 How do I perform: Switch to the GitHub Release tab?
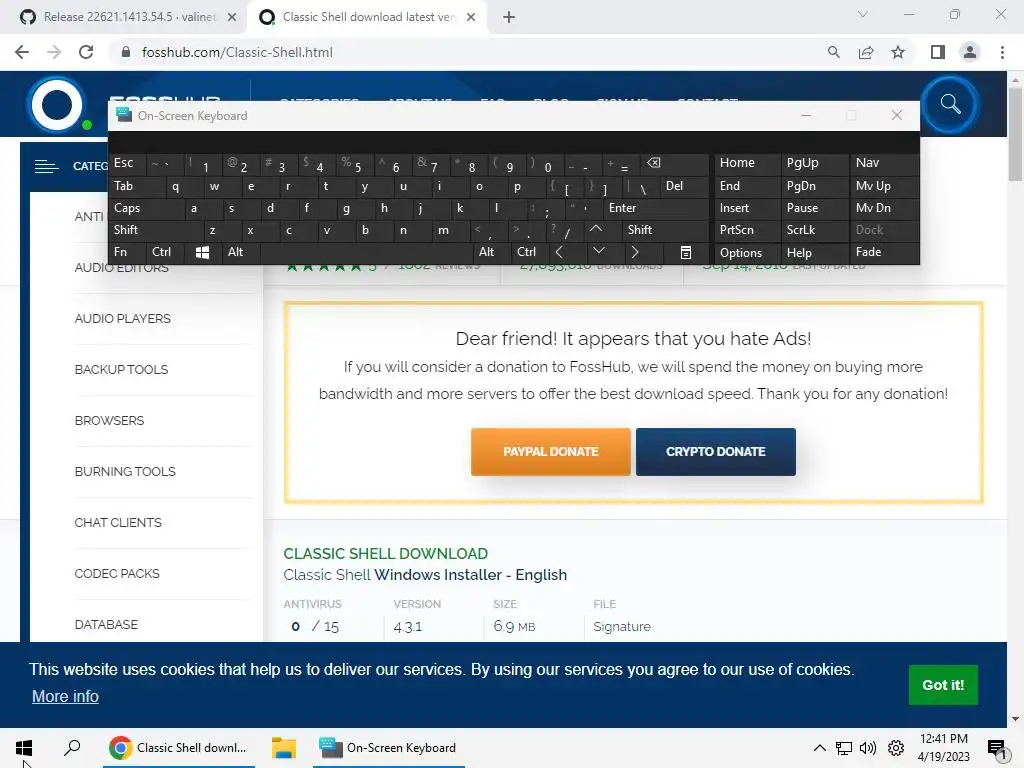[129, 17]
